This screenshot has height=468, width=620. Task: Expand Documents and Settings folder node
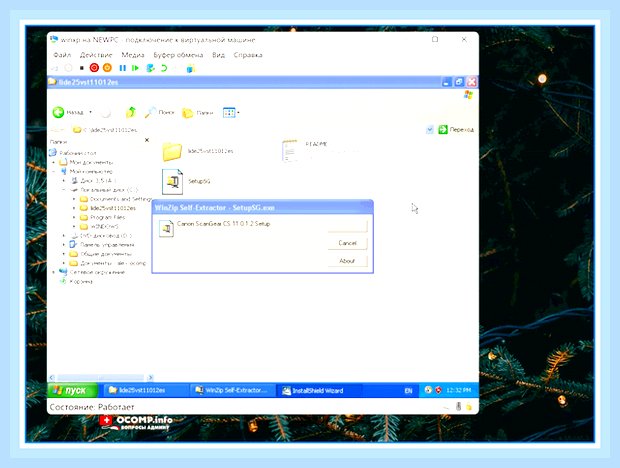click(74, 199)
